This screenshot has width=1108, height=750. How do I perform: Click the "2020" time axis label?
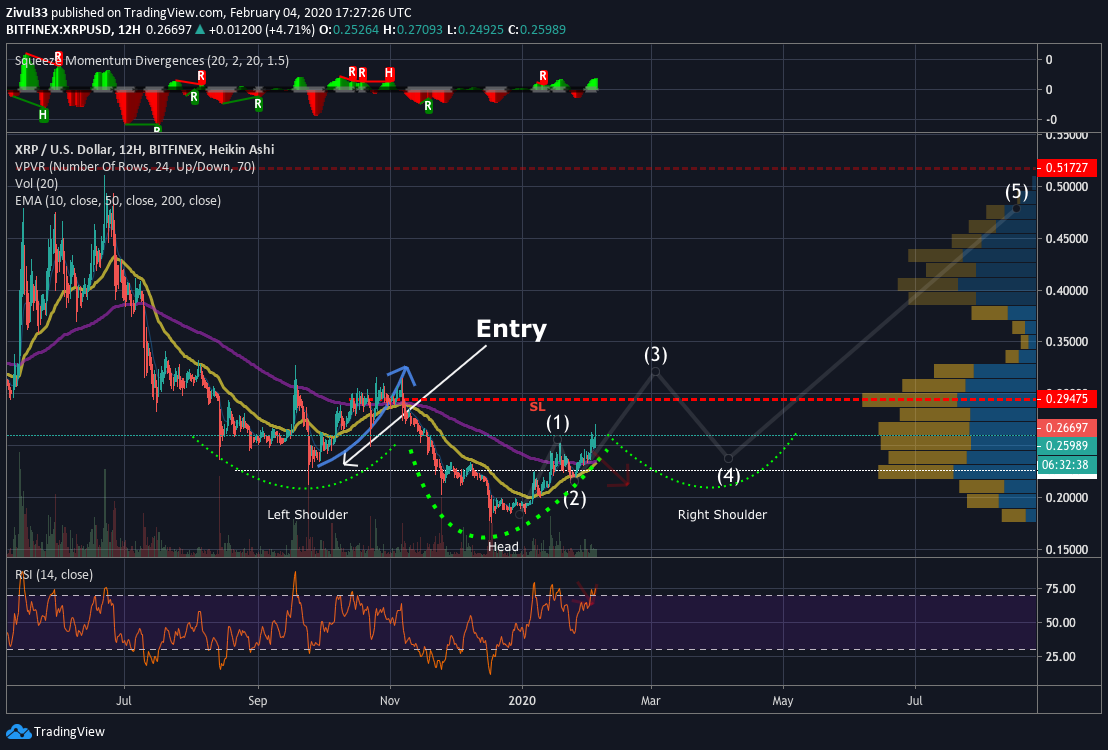point(522,701)
